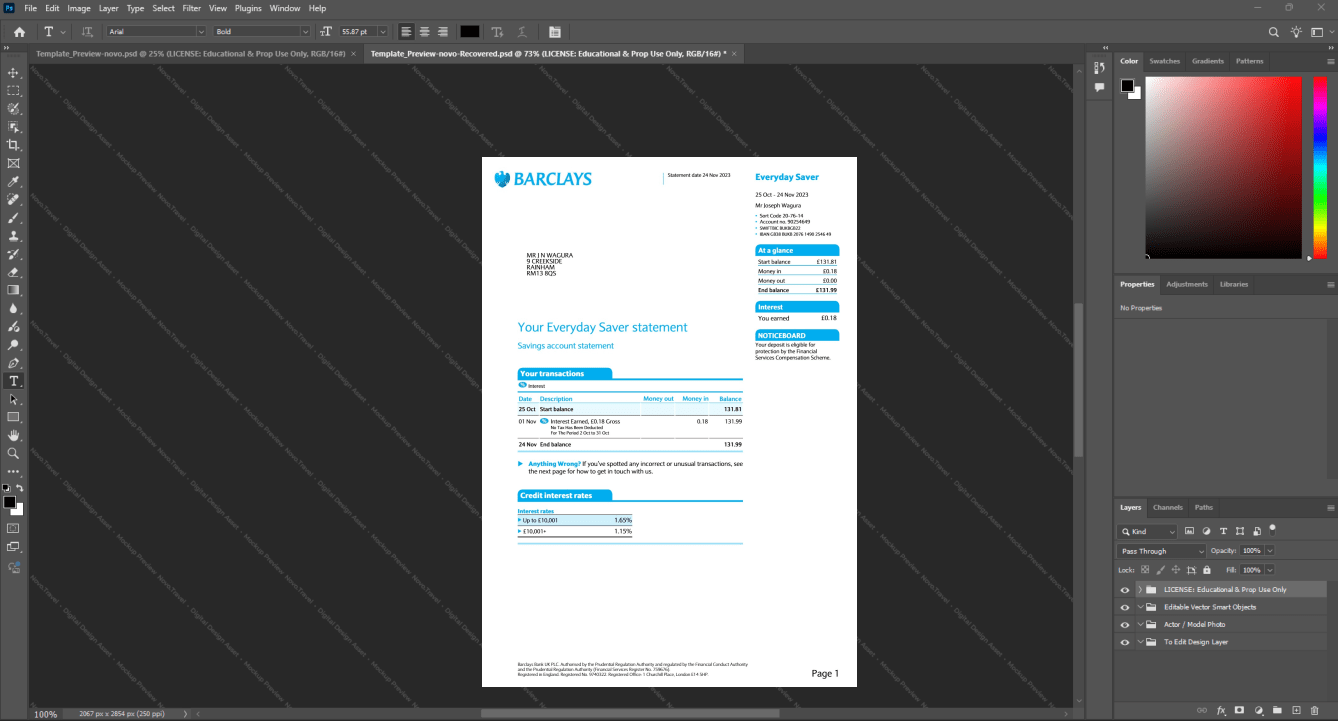Select the Eyedropper tool
Screen dimensions: 1338x721
(14, 181)
